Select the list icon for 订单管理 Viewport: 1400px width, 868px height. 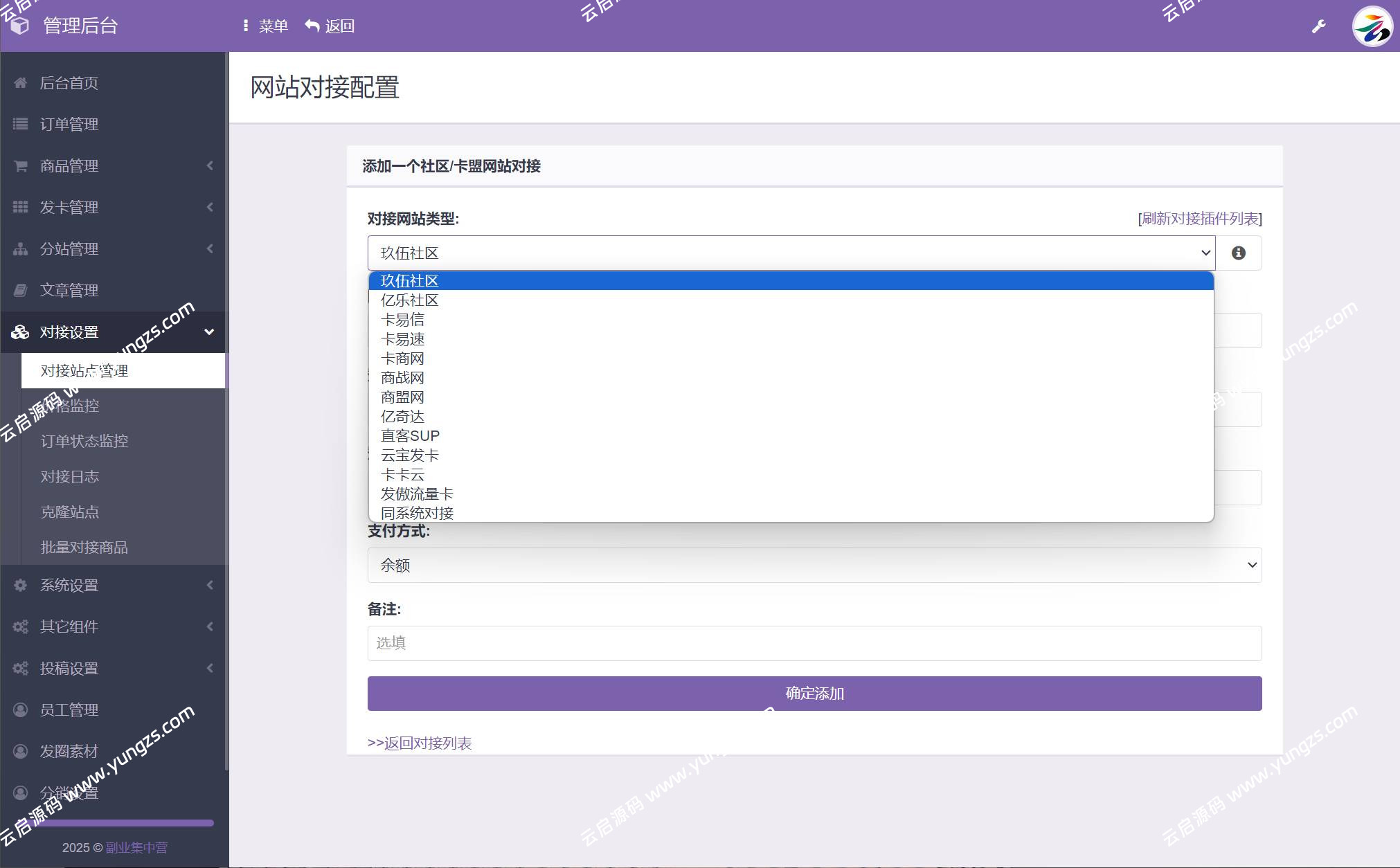(x=20, y=124)
